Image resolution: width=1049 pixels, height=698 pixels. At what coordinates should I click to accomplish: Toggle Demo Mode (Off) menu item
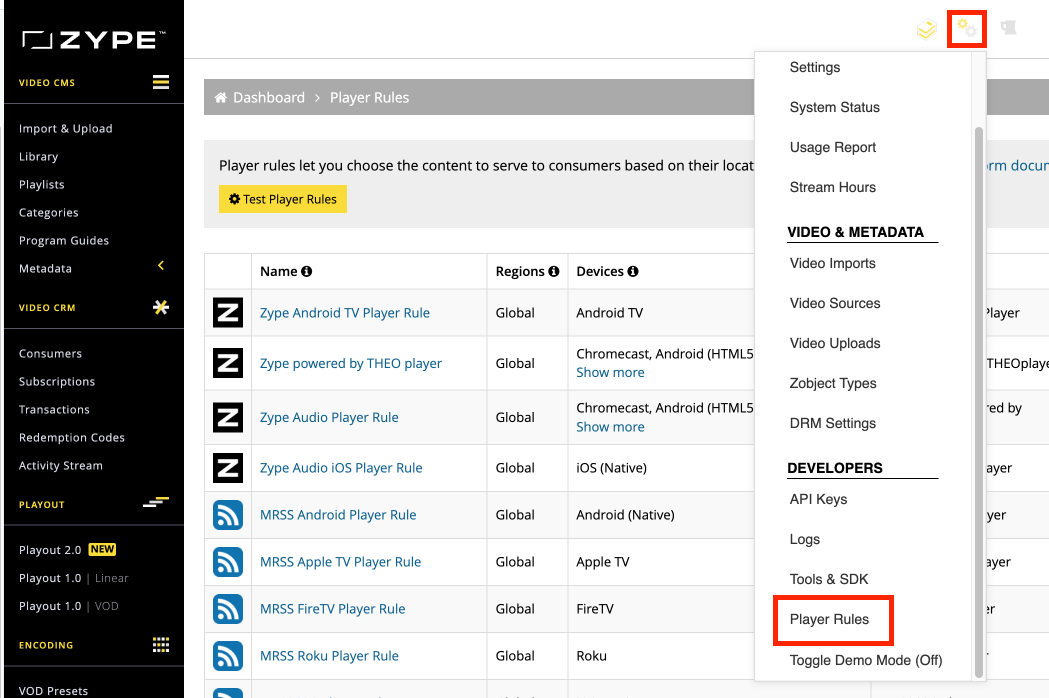coord(866,661)
